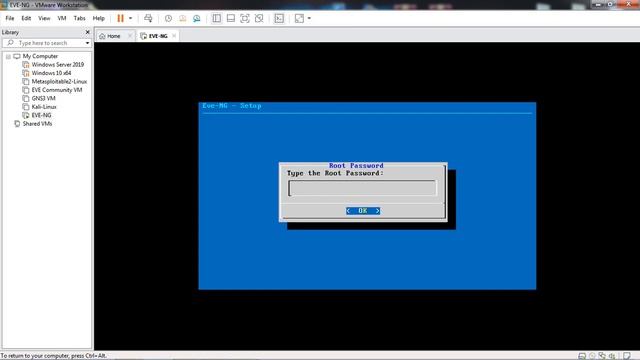The height and width of the screenshot is (360, 640).
Task: Select EVE Community VM
Action: pyautogui.click(x=57, y=90)
